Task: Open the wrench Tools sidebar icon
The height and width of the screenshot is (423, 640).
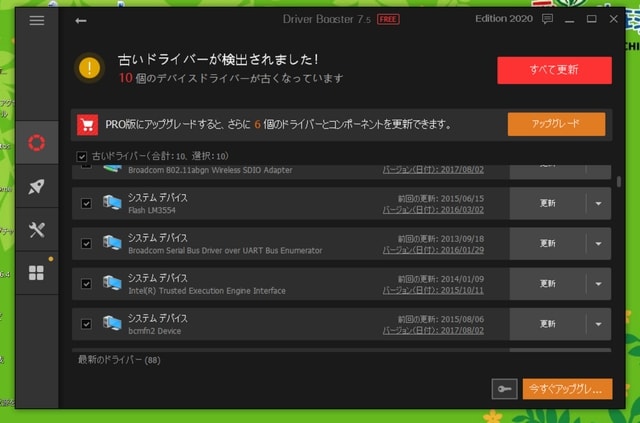Action: tap(37, 229)
